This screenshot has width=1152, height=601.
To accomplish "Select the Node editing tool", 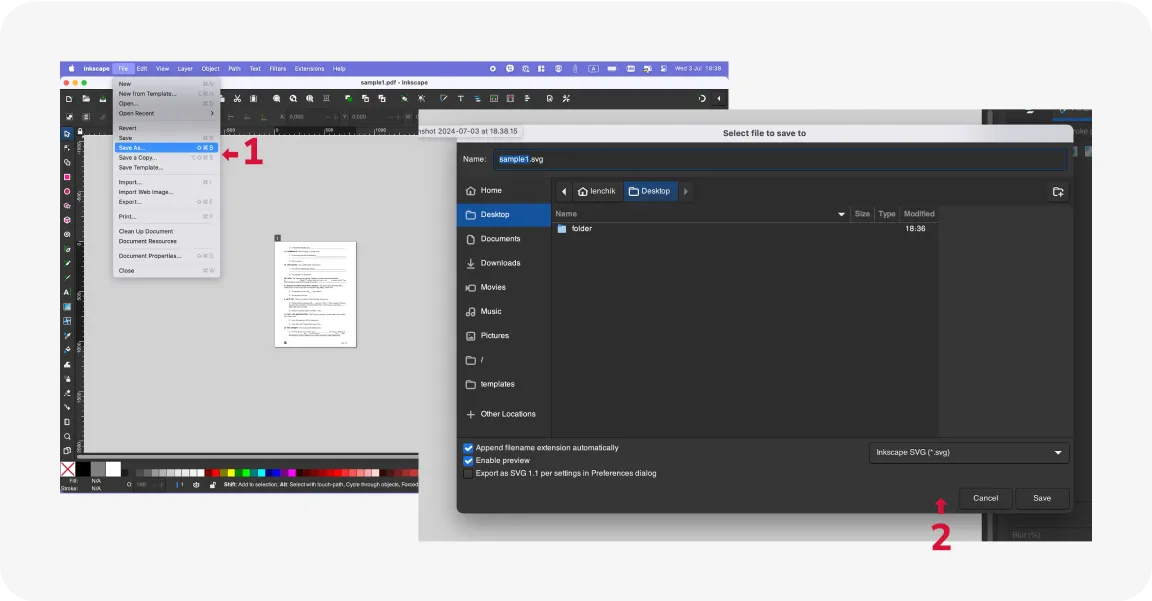I will point(67,148).
